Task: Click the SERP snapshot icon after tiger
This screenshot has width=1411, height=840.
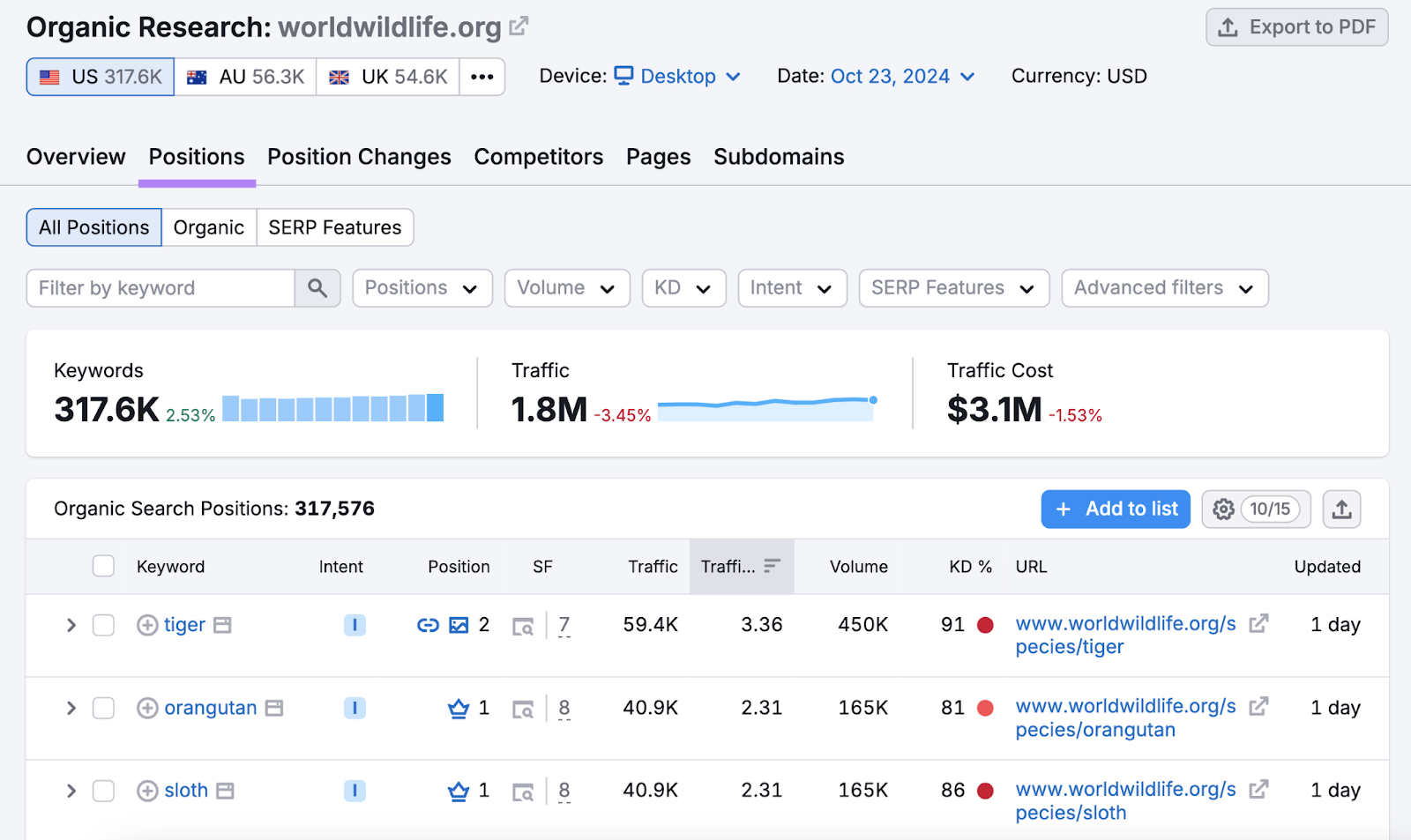Action: pyautogui.click(x=223, y=625)
